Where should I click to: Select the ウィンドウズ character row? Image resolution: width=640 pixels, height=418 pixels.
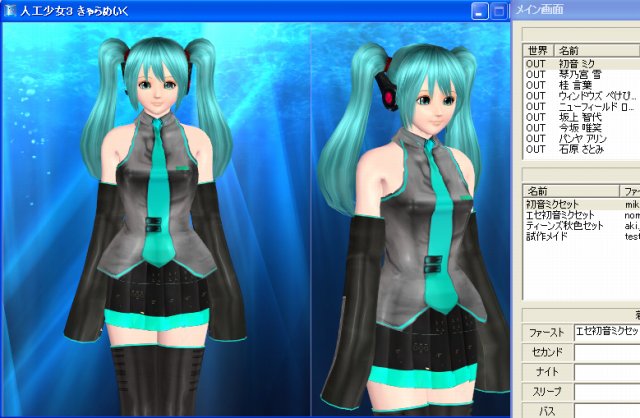582,96
